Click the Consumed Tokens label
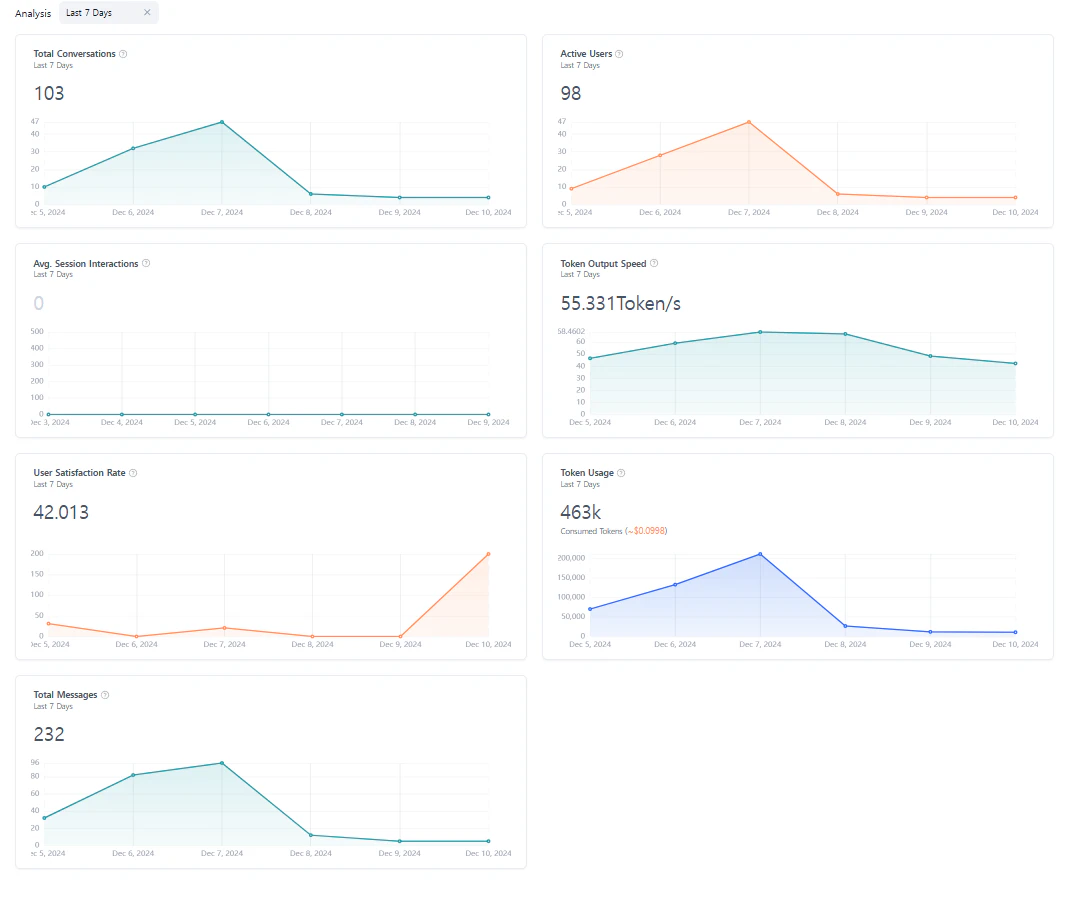The image size is (1083, 898). click(591, 531)
